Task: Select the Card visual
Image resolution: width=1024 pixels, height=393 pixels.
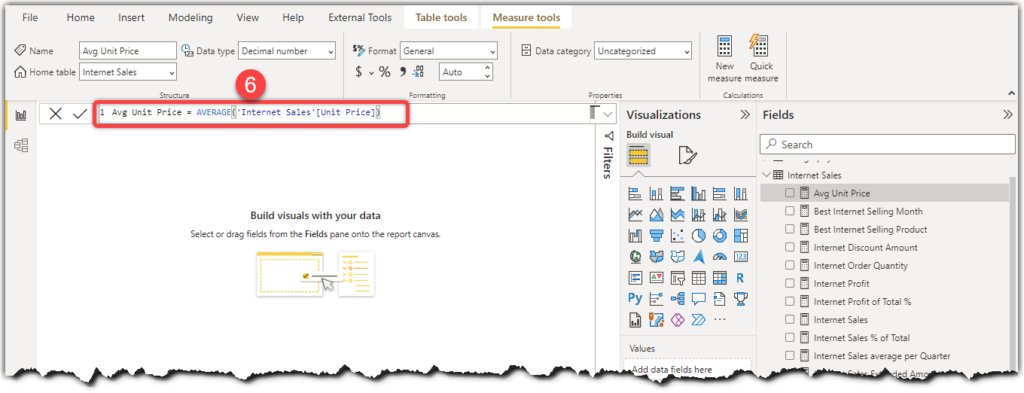Action: 741,257
